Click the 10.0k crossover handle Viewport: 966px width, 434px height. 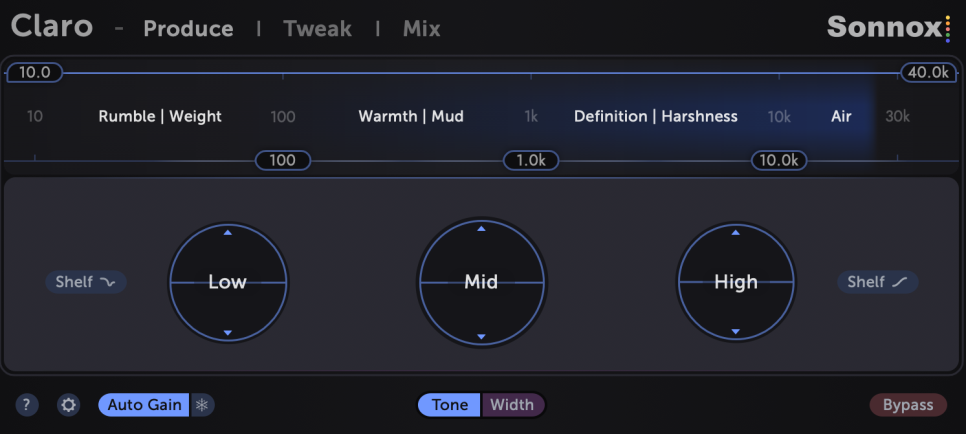[779, 160]
